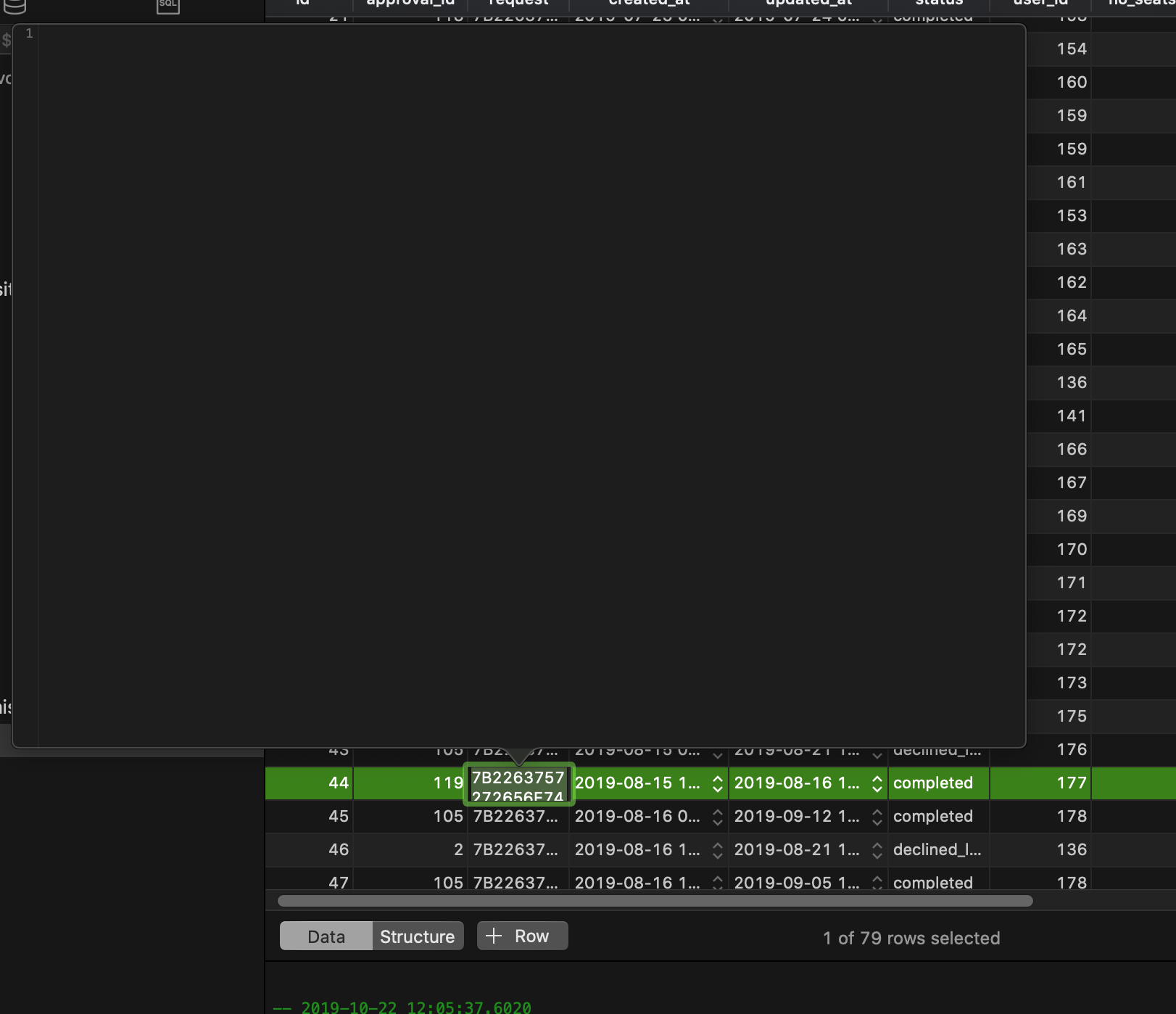Open the SQL query editor icon

pyautogui.click(x=167, y=6)
